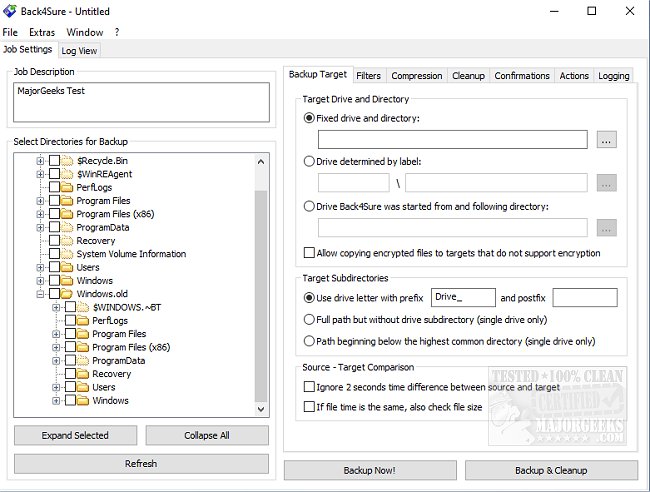650x492 pixels.
Task: Enable allow copying encrypted files option
Action: coord(309,253)
